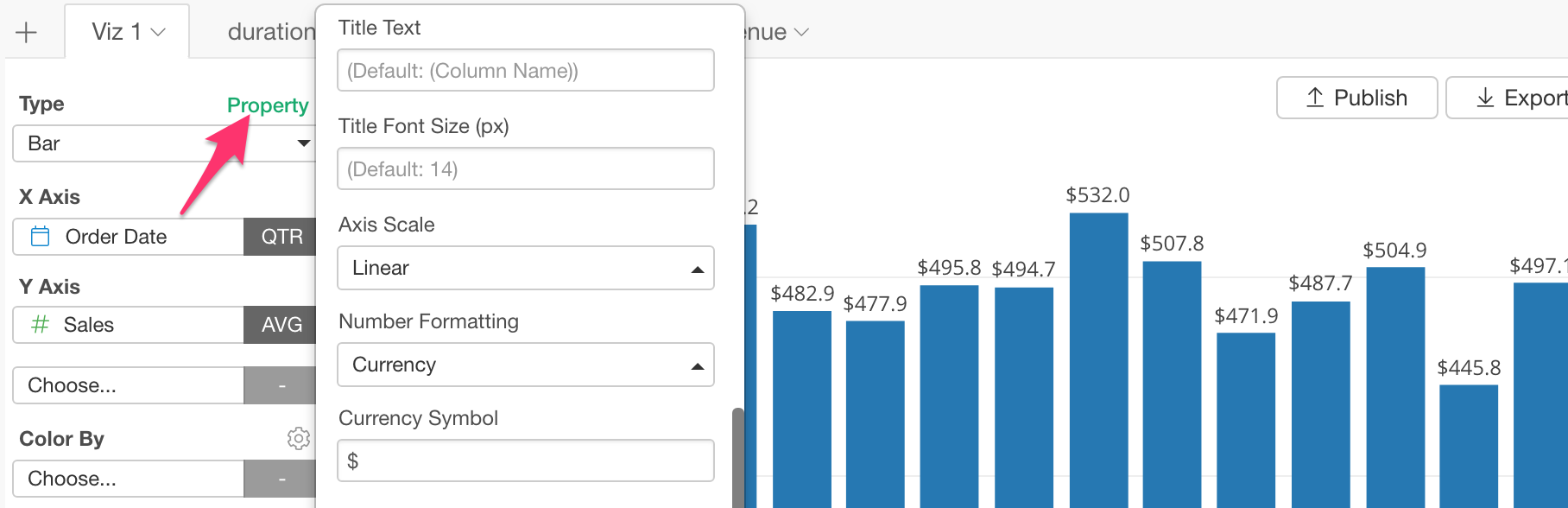Screen dimensions: 1568x508
Task: Click the hash icon beside Sales
Action: tap(40, 325)
